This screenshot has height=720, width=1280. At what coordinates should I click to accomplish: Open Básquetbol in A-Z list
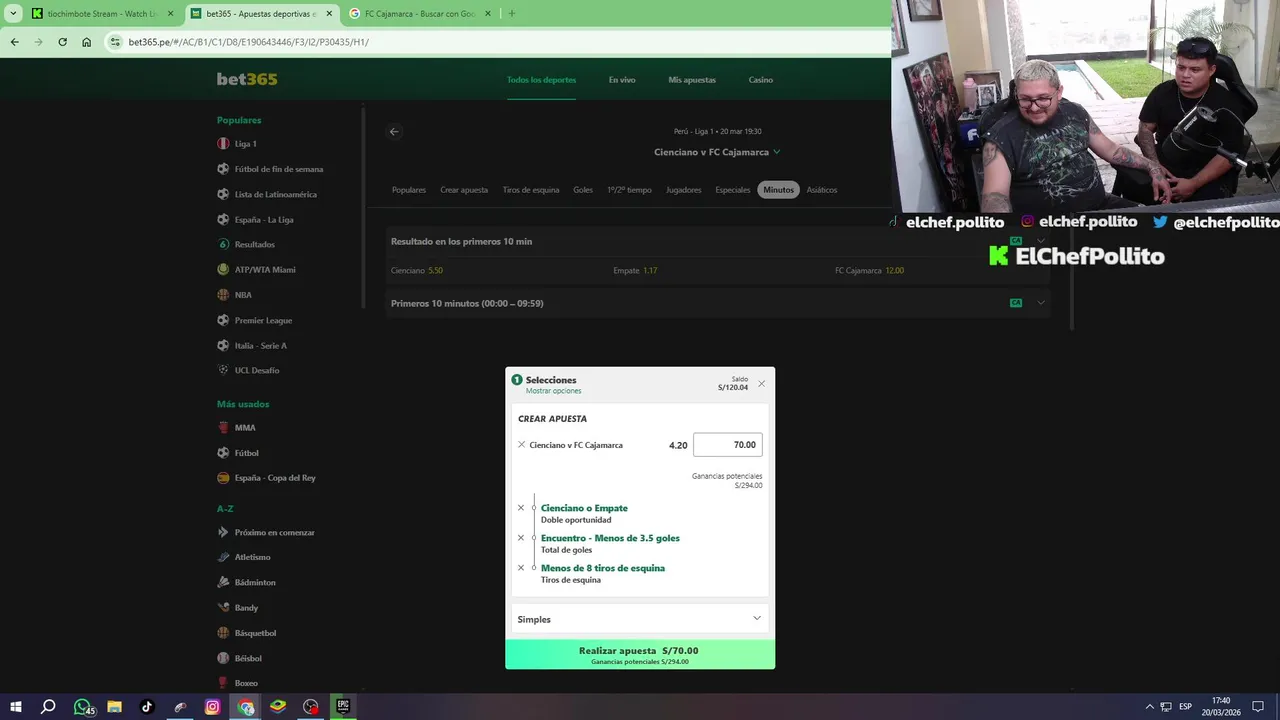coord(255,633)
